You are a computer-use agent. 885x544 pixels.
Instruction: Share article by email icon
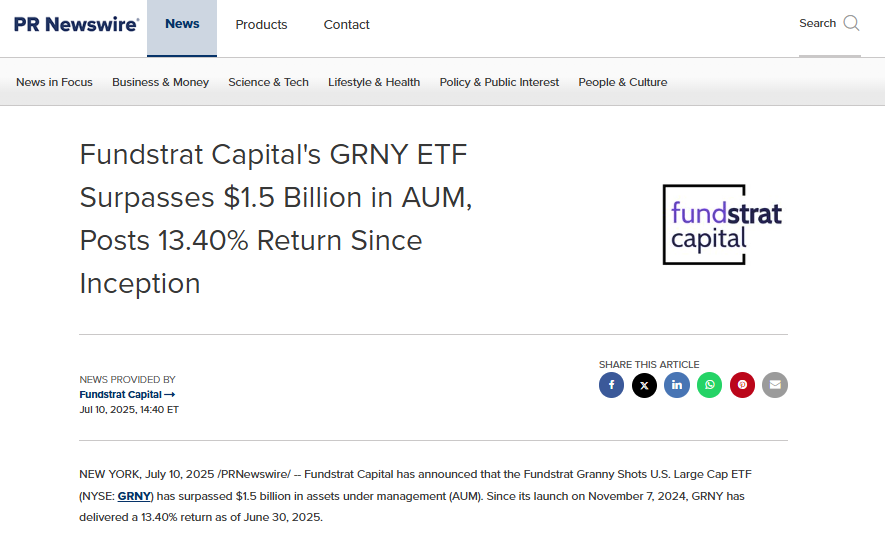pyautogui.click(x=775, y=385)
